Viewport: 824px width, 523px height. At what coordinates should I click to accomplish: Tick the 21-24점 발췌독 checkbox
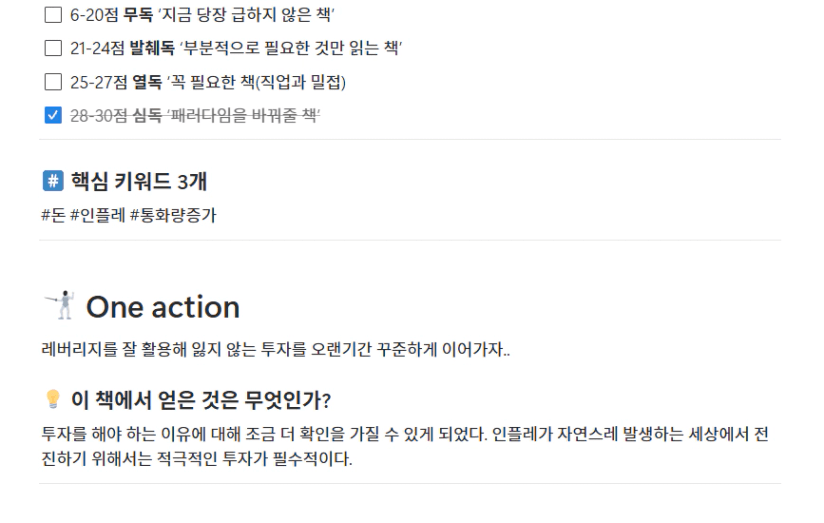(50, 49)
